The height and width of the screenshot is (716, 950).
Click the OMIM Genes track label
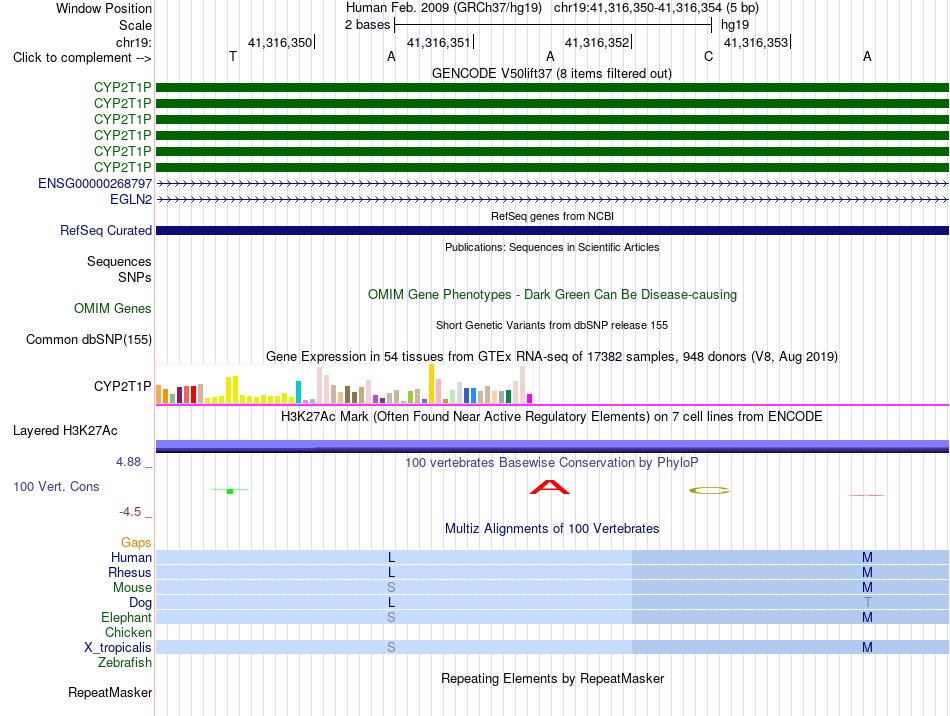pyautogui.click(x=113, y=308)
